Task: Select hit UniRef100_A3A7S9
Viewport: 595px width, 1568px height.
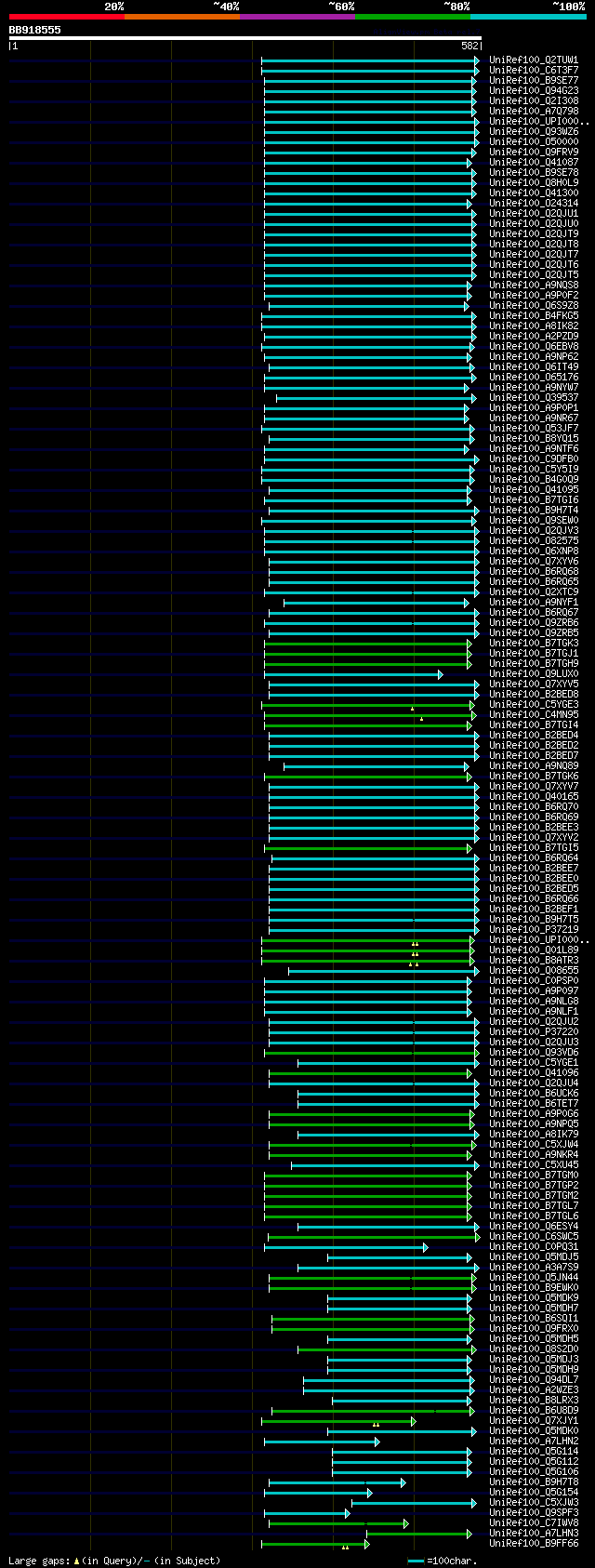Action: (534, 1267)
